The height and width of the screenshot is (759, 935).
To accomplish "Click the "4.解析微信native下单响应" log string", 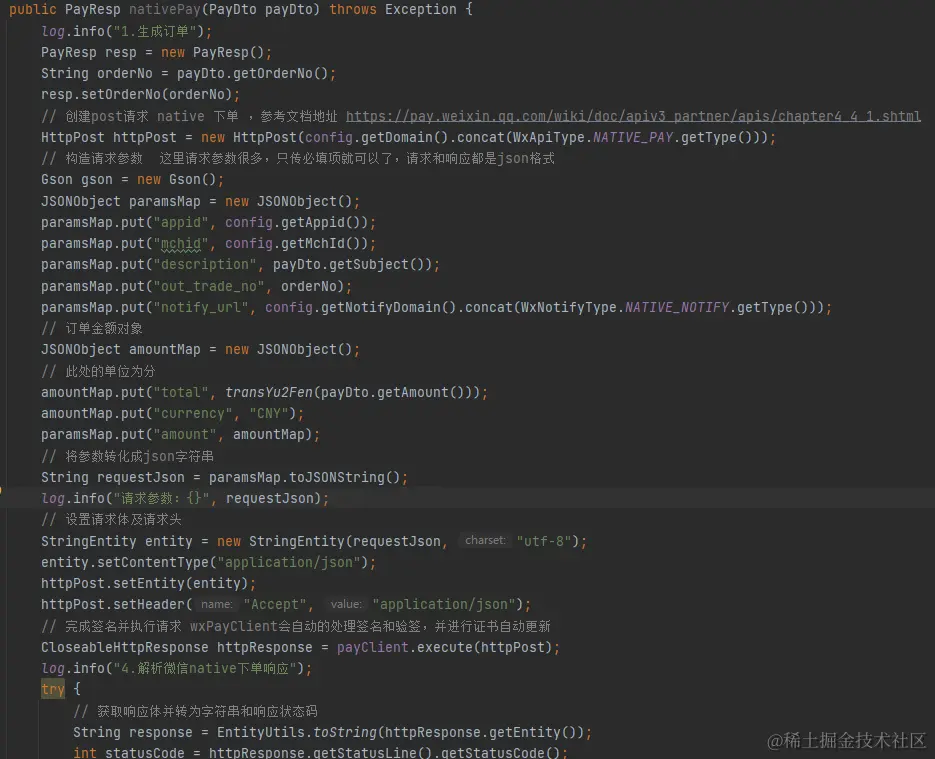I will click(x=205, y=668).
